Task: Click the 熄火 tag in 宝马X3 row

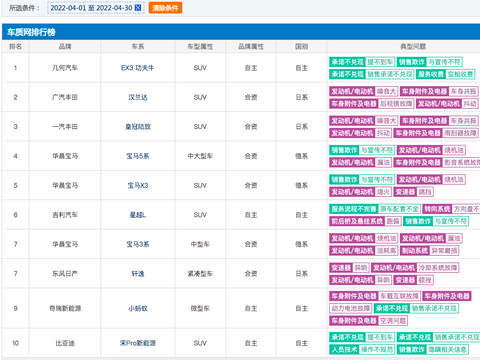Action: [x=383, y=192]
